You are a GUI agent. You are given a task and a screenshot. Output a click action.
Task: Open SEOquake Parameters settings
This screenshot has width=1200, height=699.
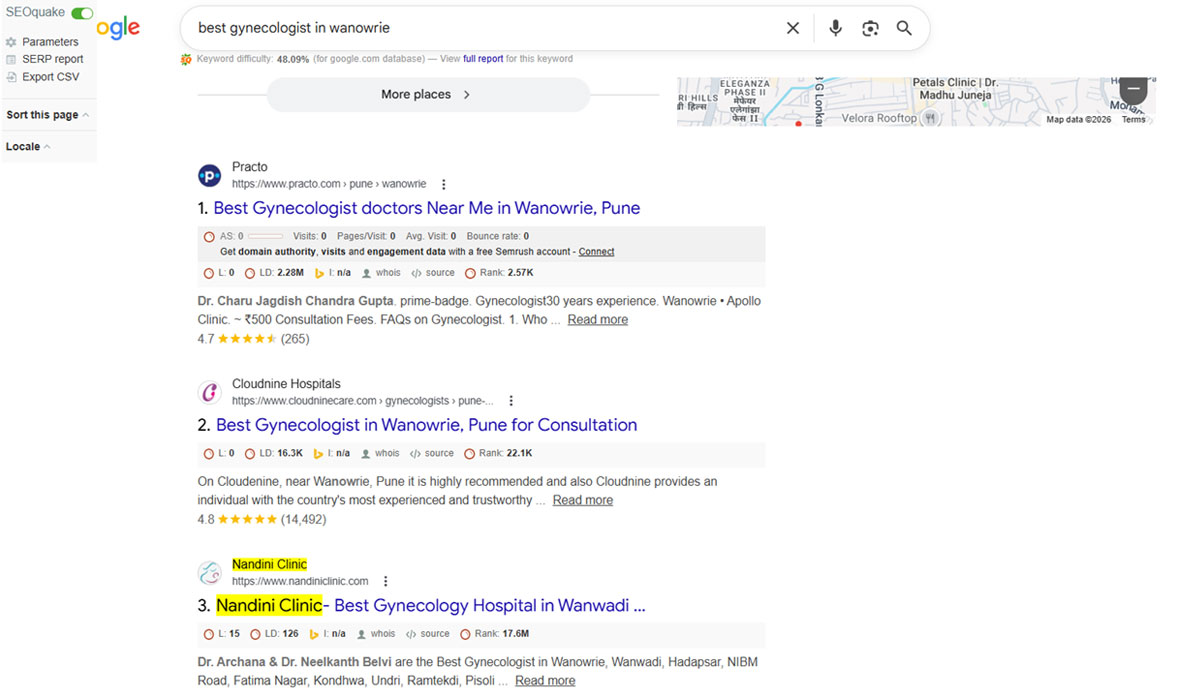50,42
